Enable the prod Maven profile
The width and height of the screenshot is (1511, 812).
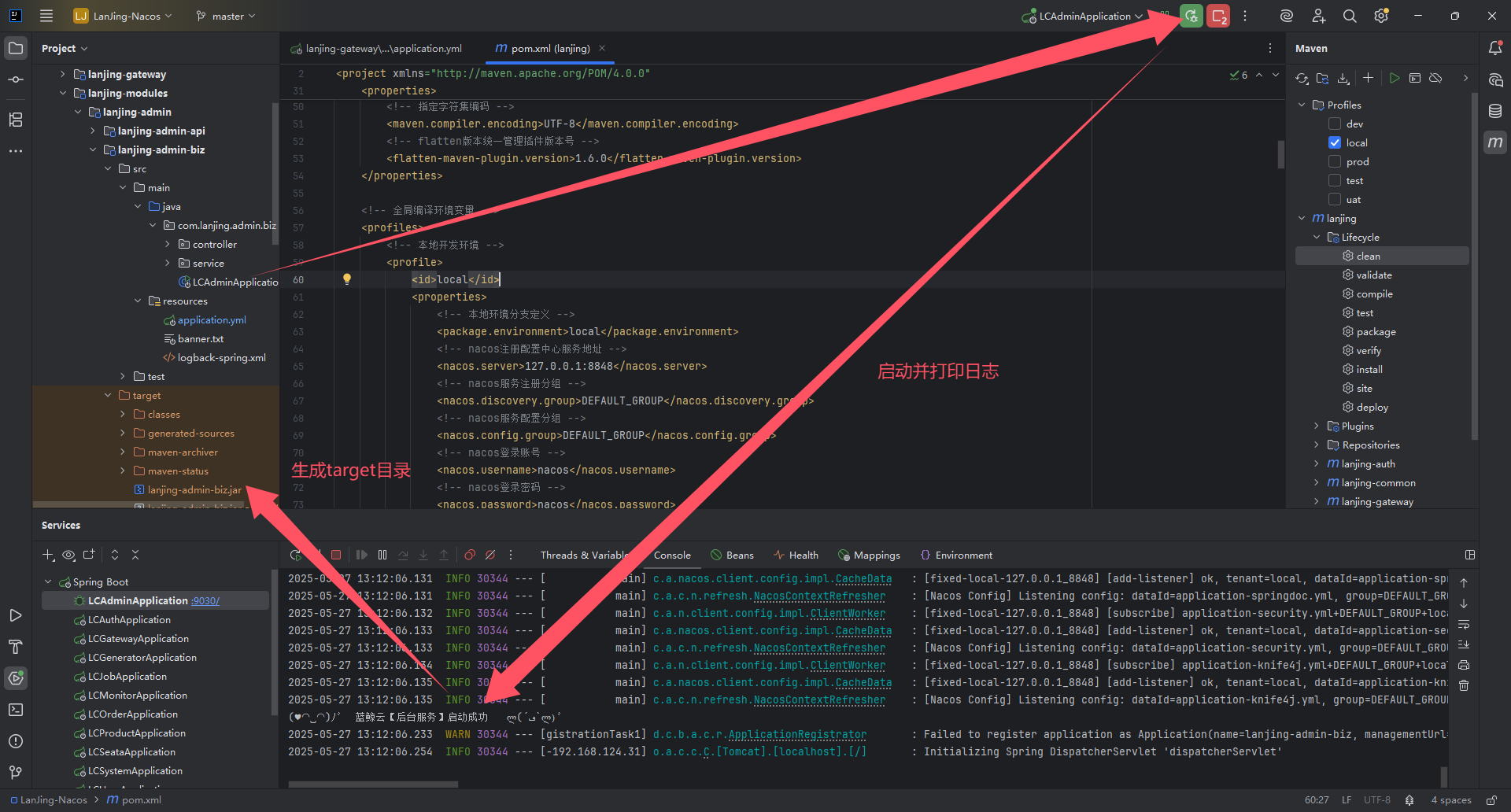pyautogui.click(x=1335, y=161)
